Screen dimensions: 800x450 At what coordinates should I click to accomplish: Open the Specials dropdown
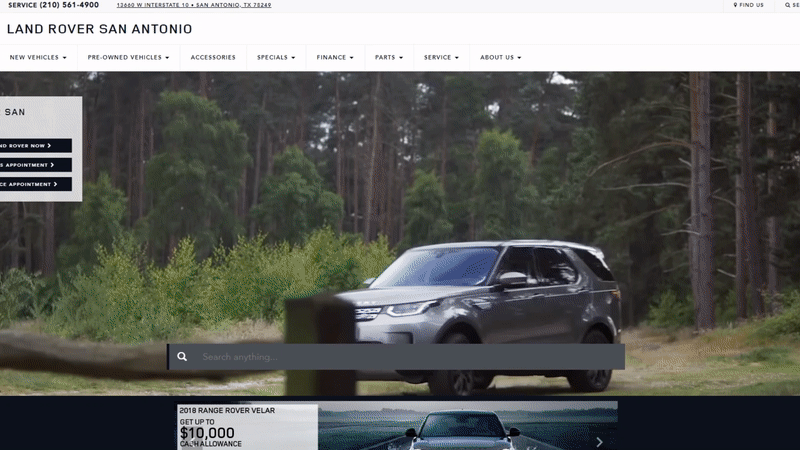276,58
